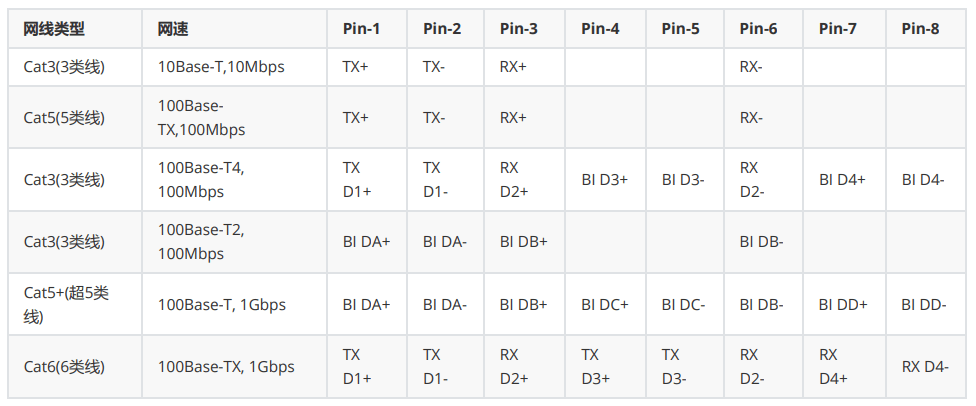The width and height of the screenshot is (976, 406).
Task: Select the Pin-1 header cell
Action: pos(367,29)
